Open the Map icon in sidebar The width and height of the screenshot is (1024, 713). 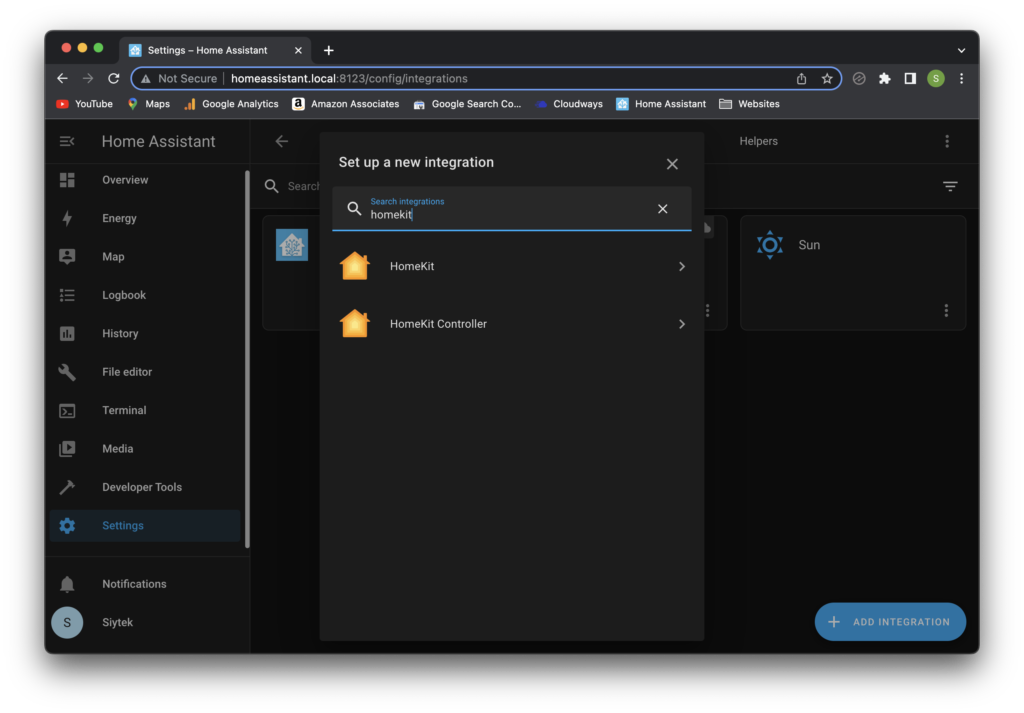[x=67, y=257]
